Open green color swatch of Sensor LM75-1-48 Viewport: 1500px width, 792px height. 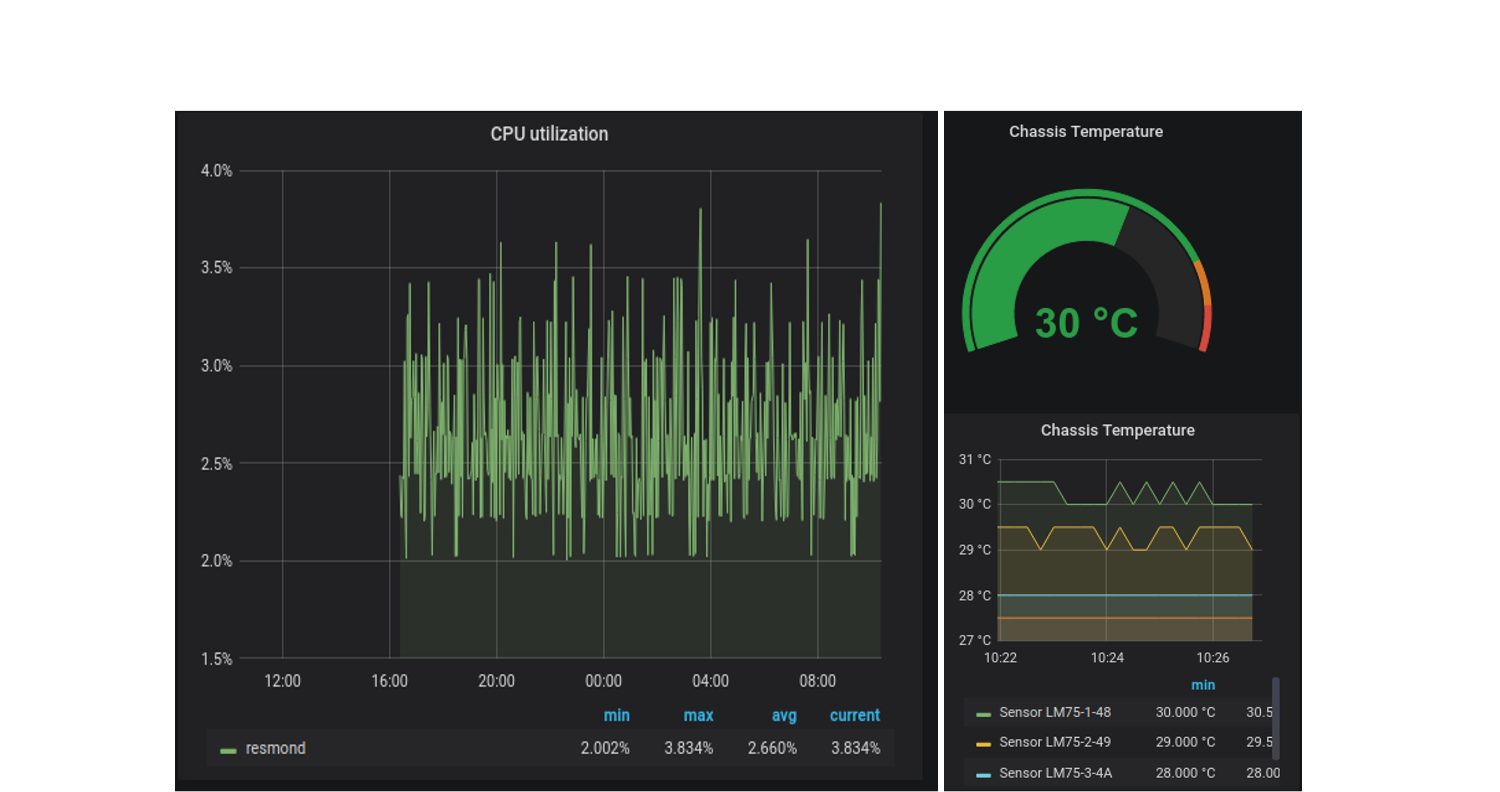click(x=983, y=714)
